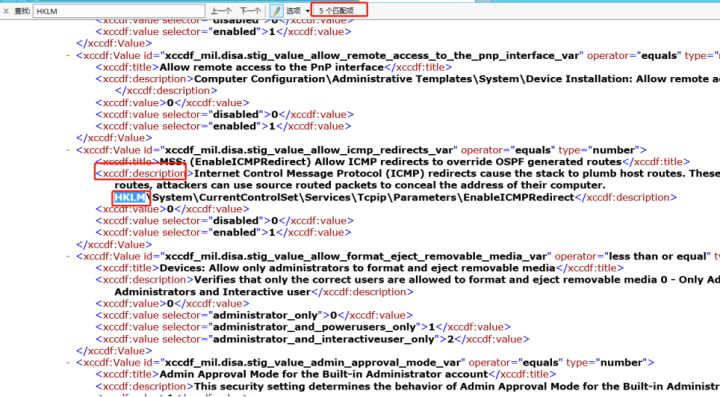Click description 'This security setting determines the behavior'

[457, 386]
